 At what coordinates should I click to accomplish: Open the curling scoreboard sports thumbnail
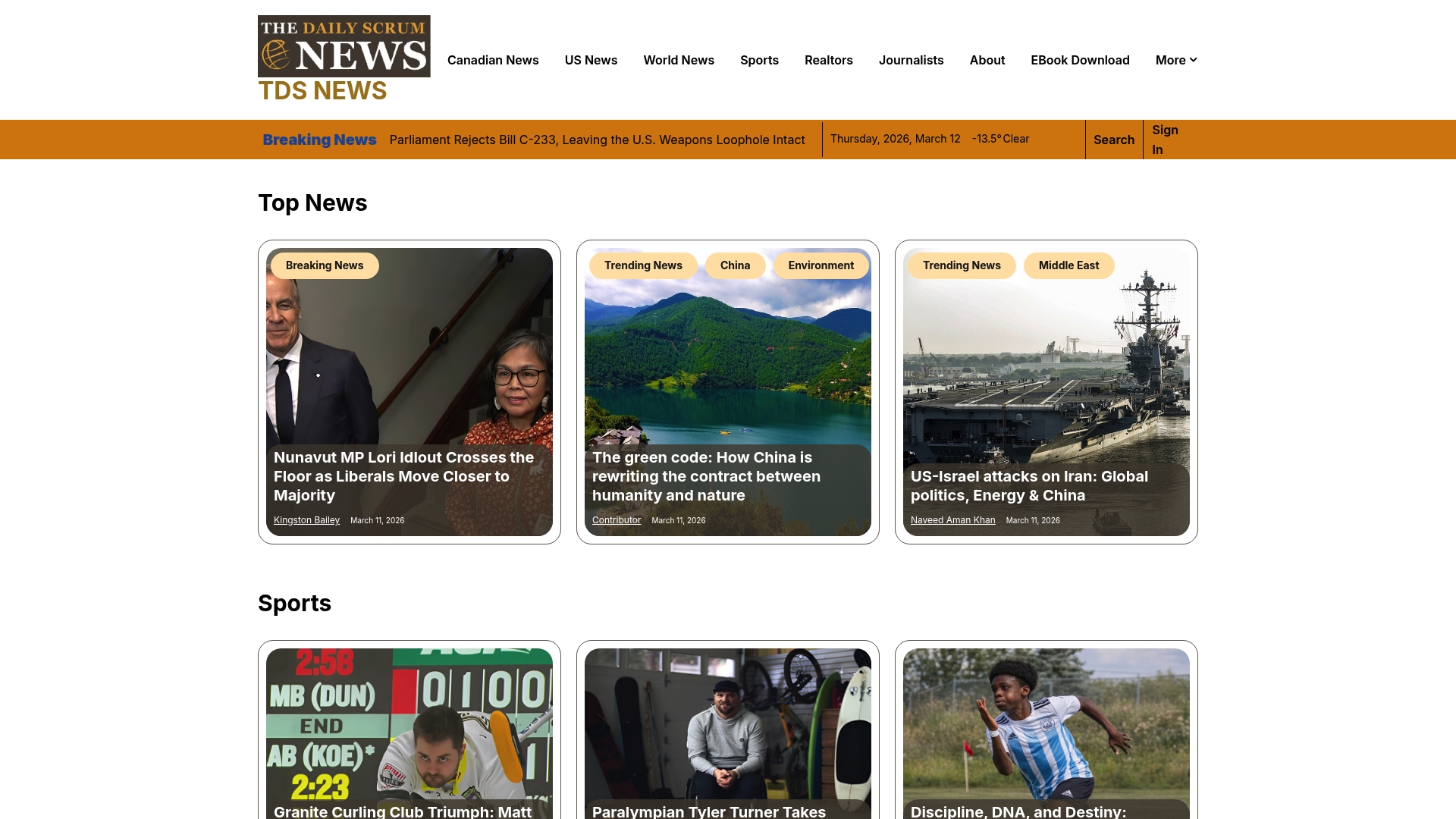pos(409,720)
